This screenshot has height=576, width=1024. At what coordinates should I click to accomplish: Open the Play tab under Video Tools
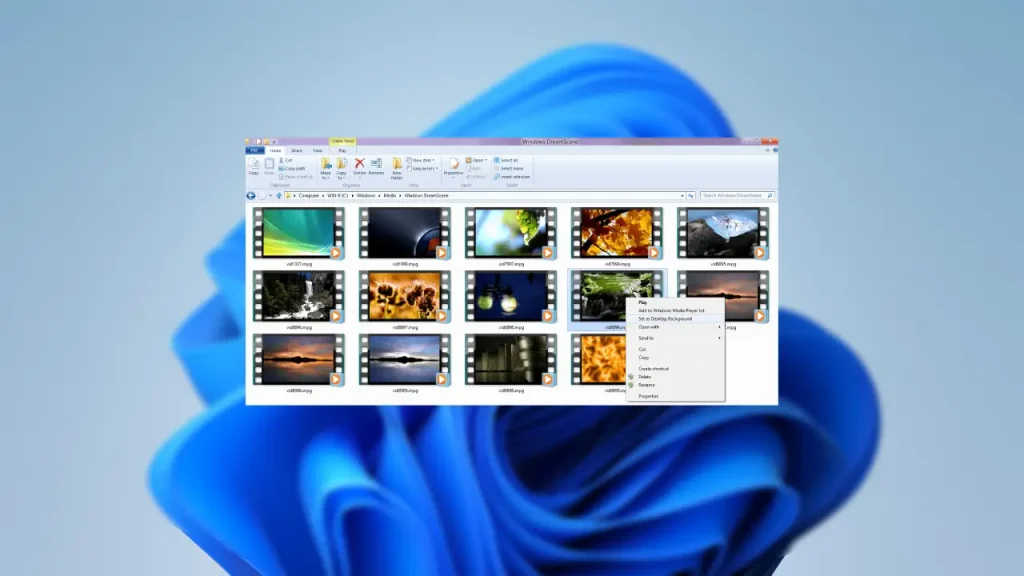342,151
